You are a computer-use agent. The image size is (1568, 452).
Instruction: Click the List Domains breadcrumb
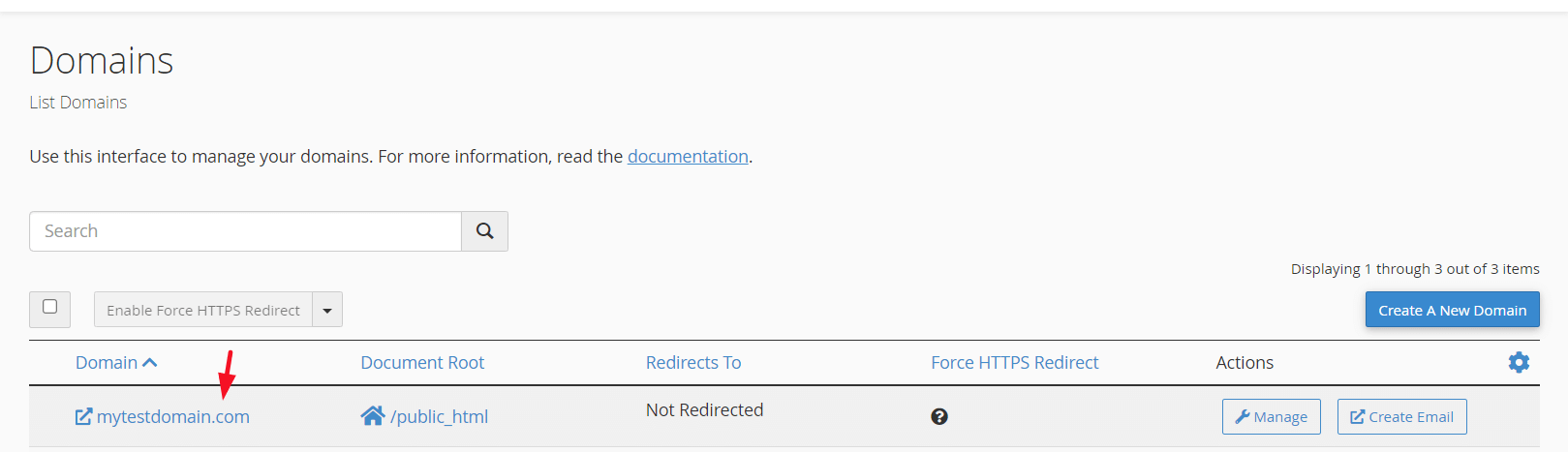click(x=78, y=102)
